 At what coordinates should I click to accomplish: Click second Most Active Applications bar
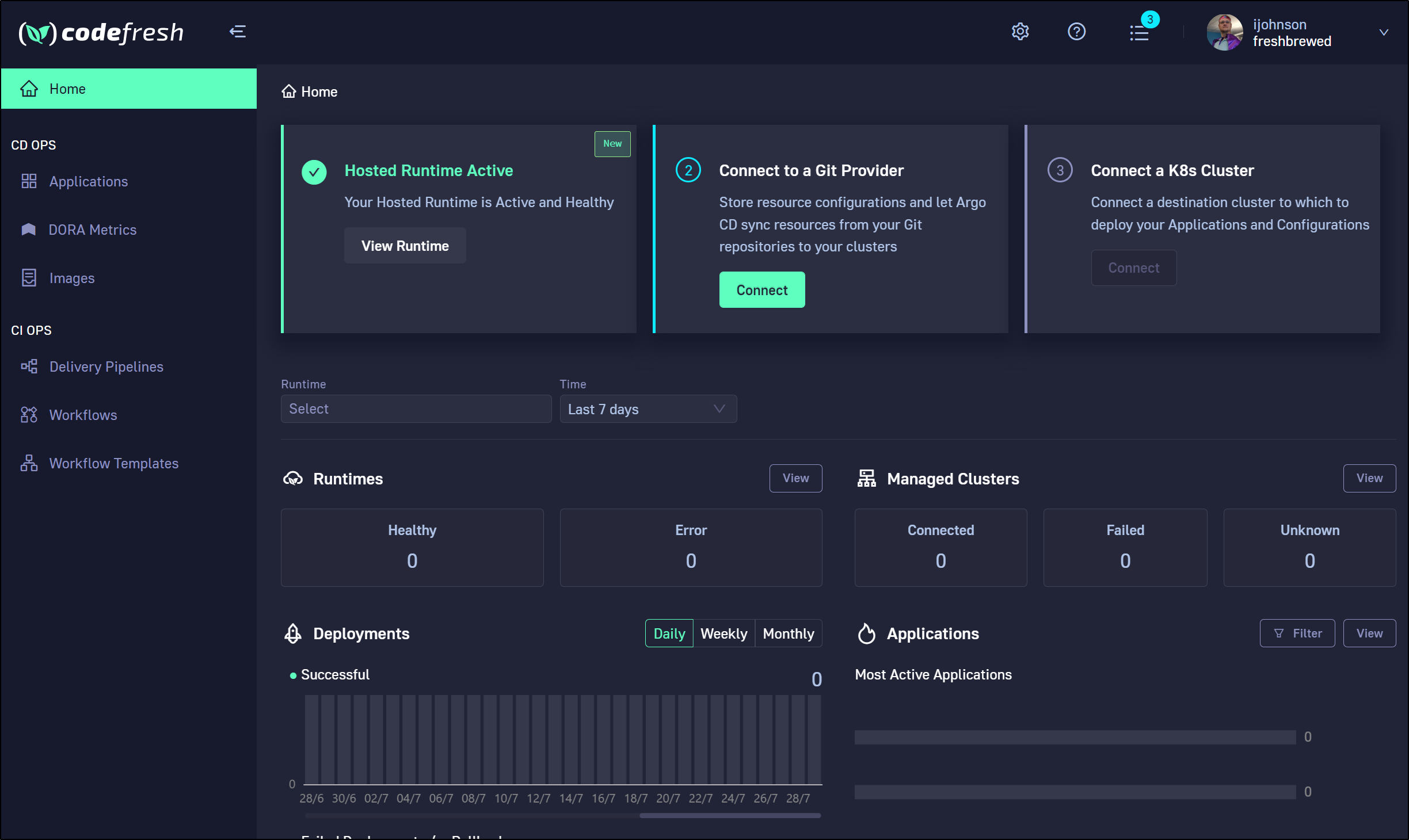coord(1075,792)
